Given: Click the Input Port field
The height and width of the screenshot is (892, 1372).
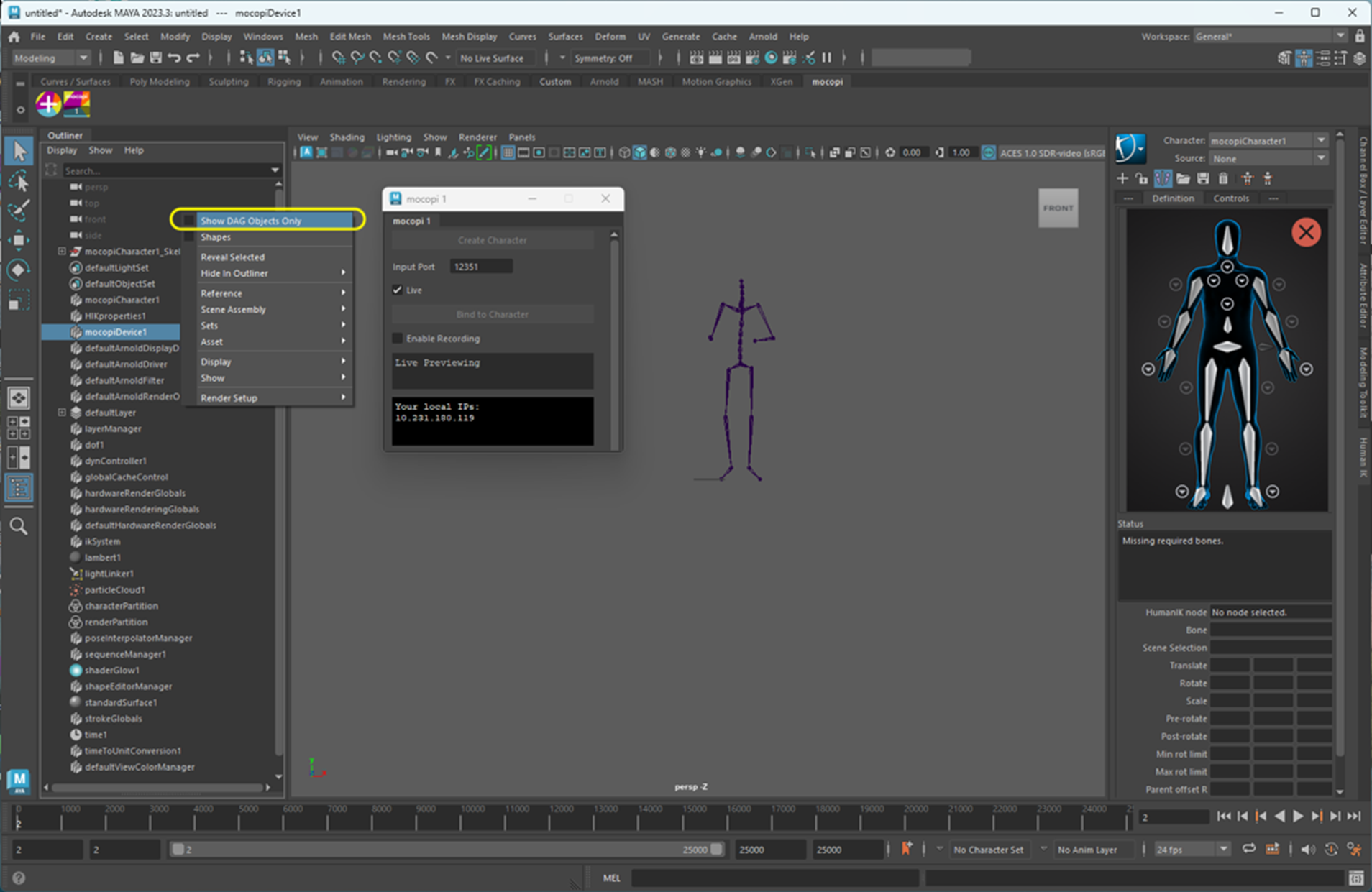Looking at the screenshot, I should tap(481, 267).
